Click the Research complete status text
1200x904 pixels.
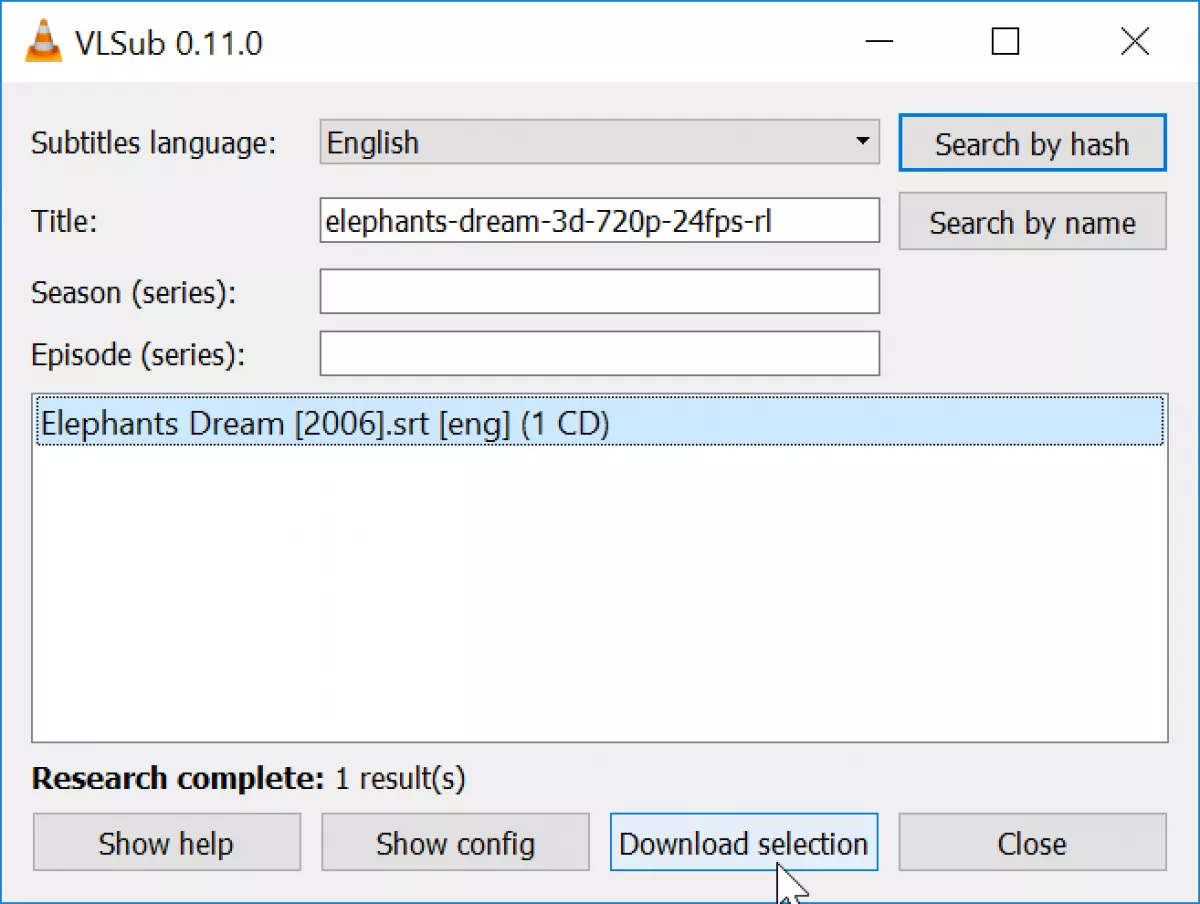click(x=248, y=778)
